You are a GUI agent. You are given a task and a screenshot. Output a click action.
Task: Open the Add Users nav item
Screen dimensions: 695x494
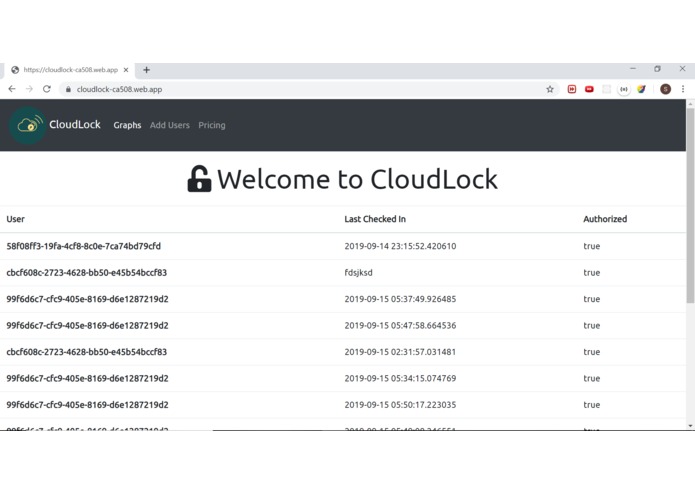tap(170, 125)
